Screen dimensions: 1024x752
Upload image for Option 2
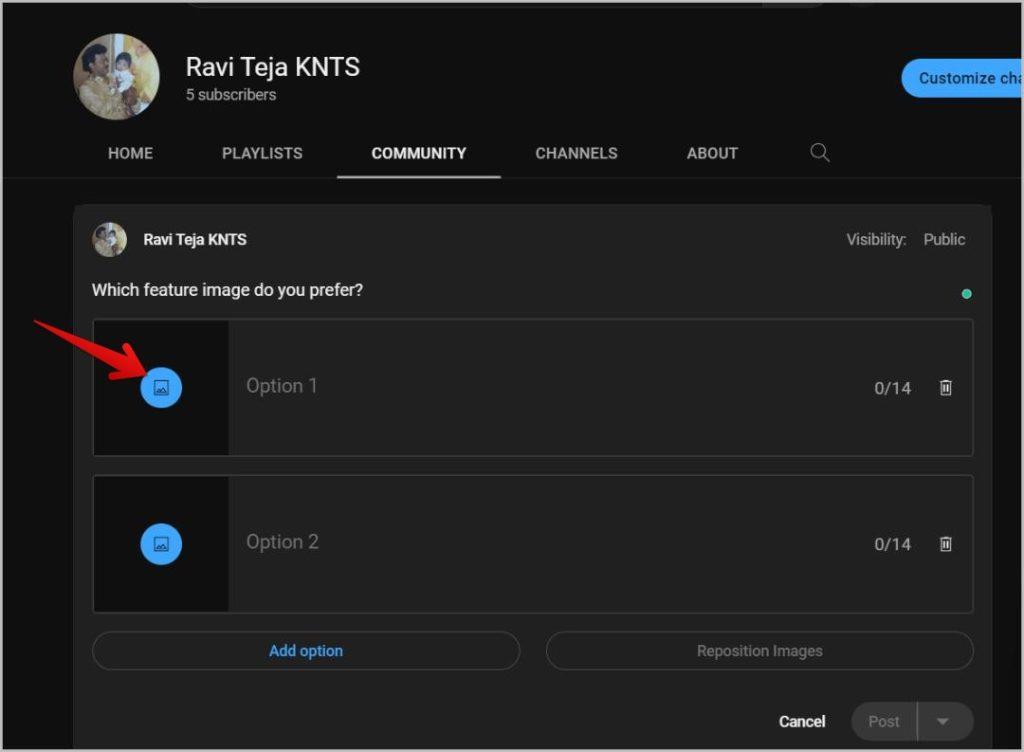tap(161, 544)
